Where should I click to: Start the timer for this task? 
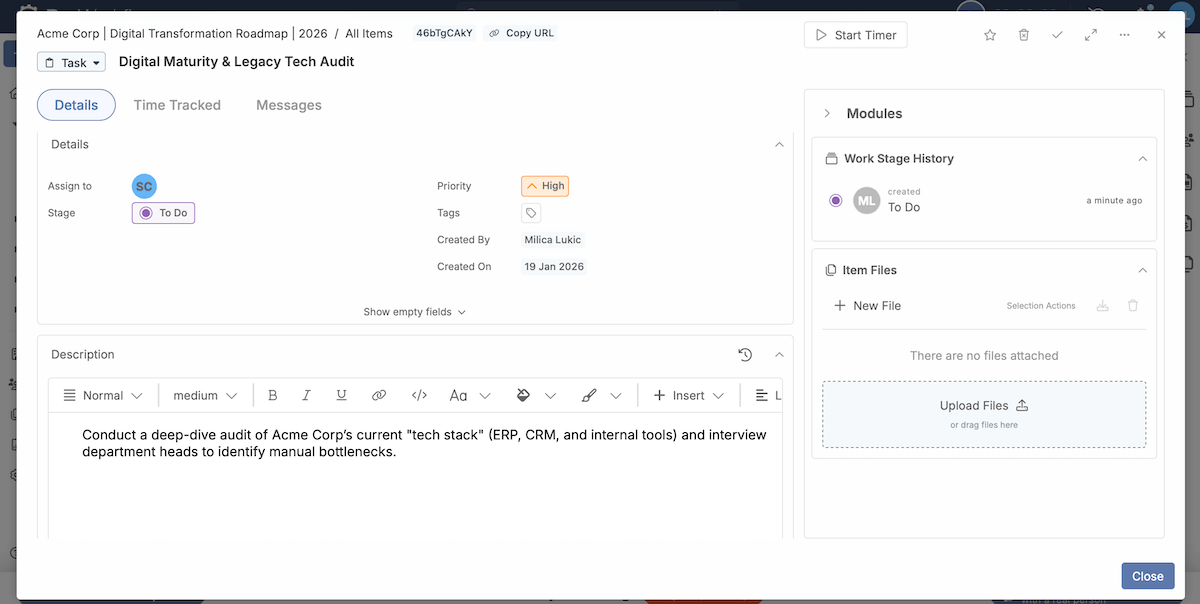[855, 34]
